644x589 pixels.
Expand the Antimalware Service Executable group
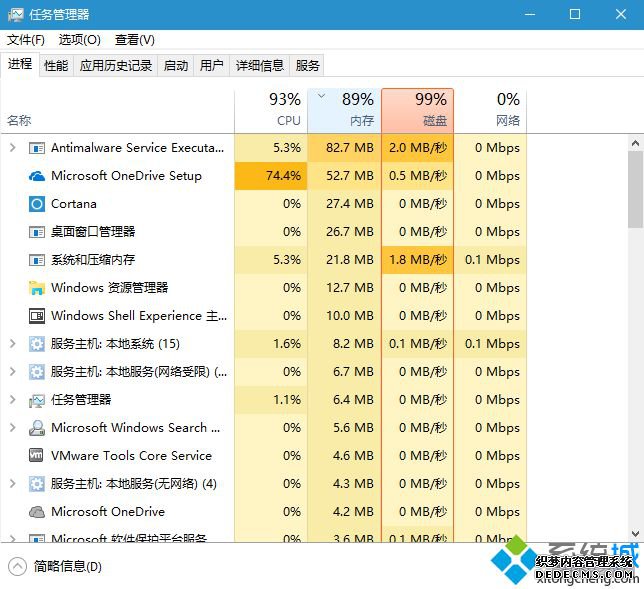coord(13,147)
